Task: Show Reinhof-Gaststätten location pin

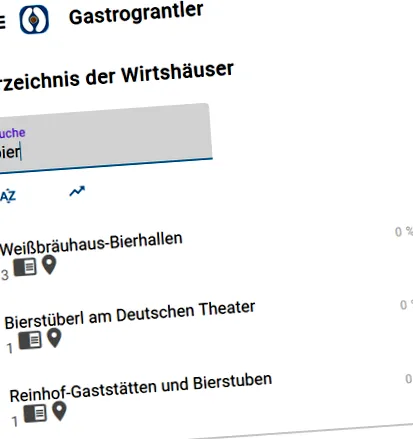Action: pos(59,411)
